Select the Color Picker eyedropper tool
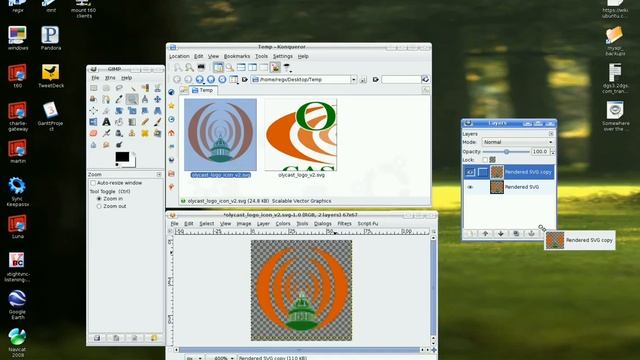Image resolution: width=640 pixels, height=360 pixels. tap(119, 99)
